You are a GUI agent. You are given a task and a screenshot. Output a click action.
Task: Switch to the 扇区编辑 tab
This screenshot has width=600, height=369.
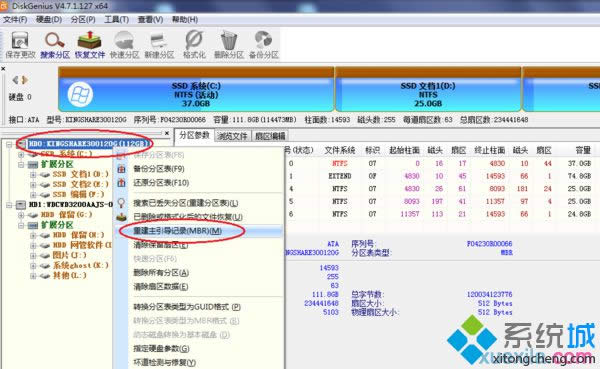(x=270, y=136)
